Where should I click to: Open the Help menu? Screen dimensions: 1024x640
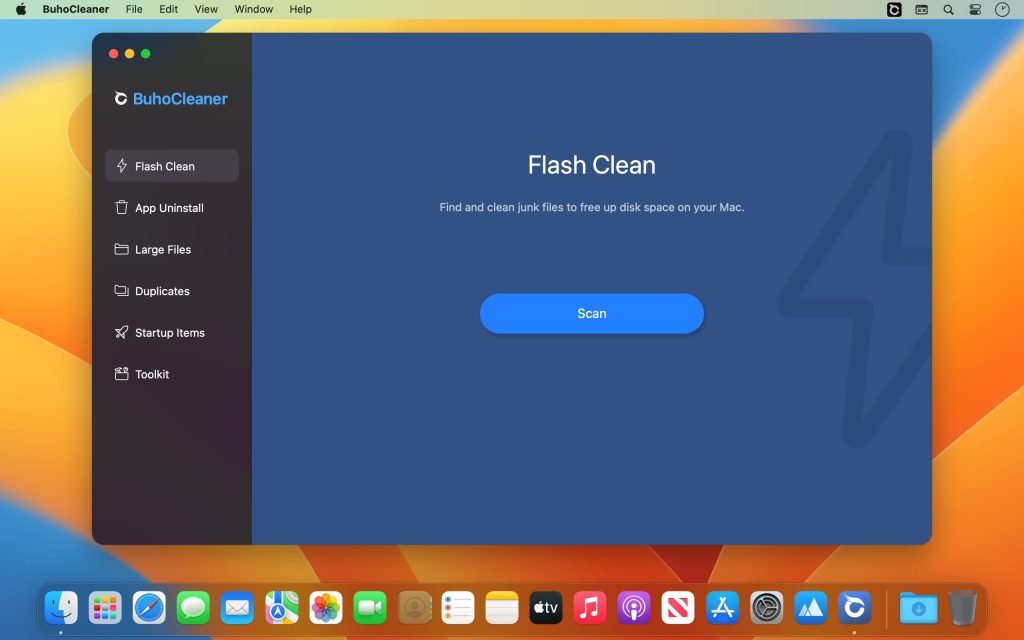coord(299,9)
